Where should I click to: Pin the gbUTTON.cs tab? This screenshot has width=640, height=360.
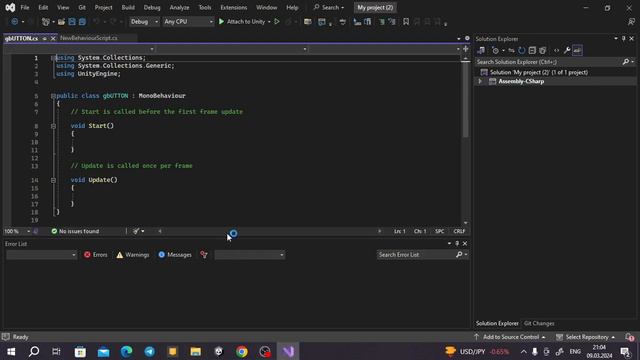pyautogui.click(x=44, y=38)
